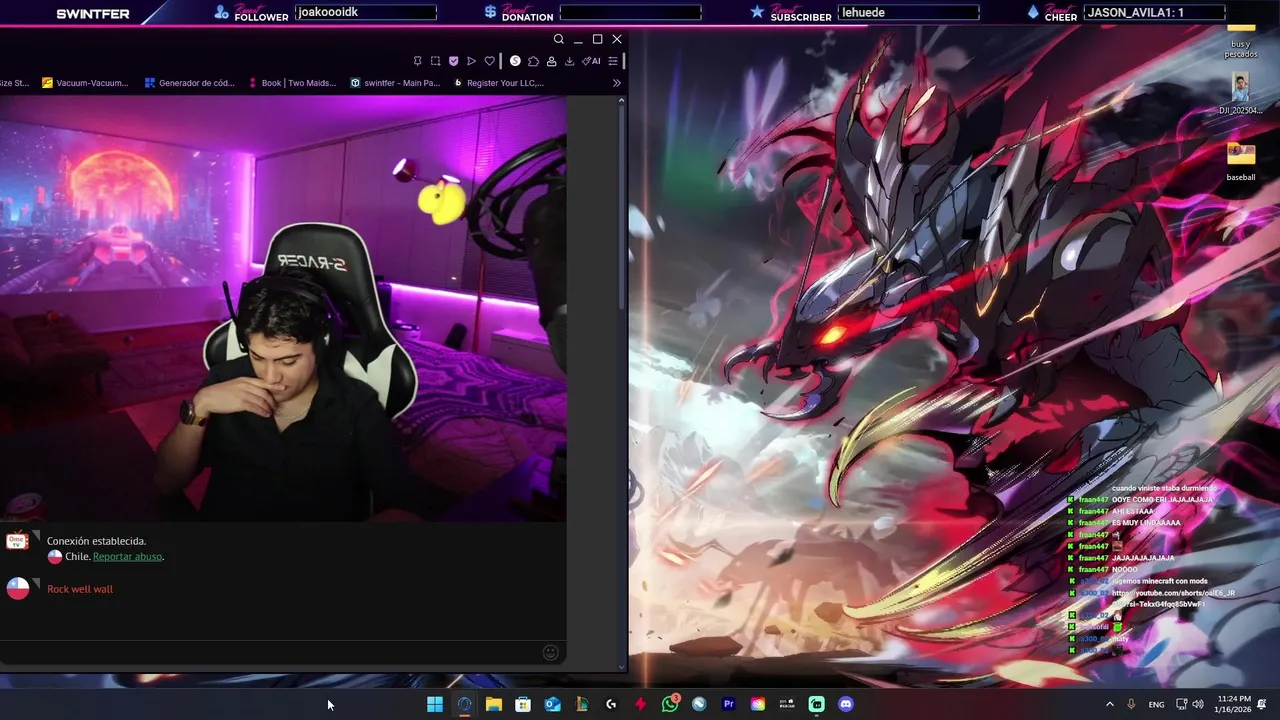Open the extensions cube icon
The height and width of the screenshot is (720, 1280).
tap(533, 61)
